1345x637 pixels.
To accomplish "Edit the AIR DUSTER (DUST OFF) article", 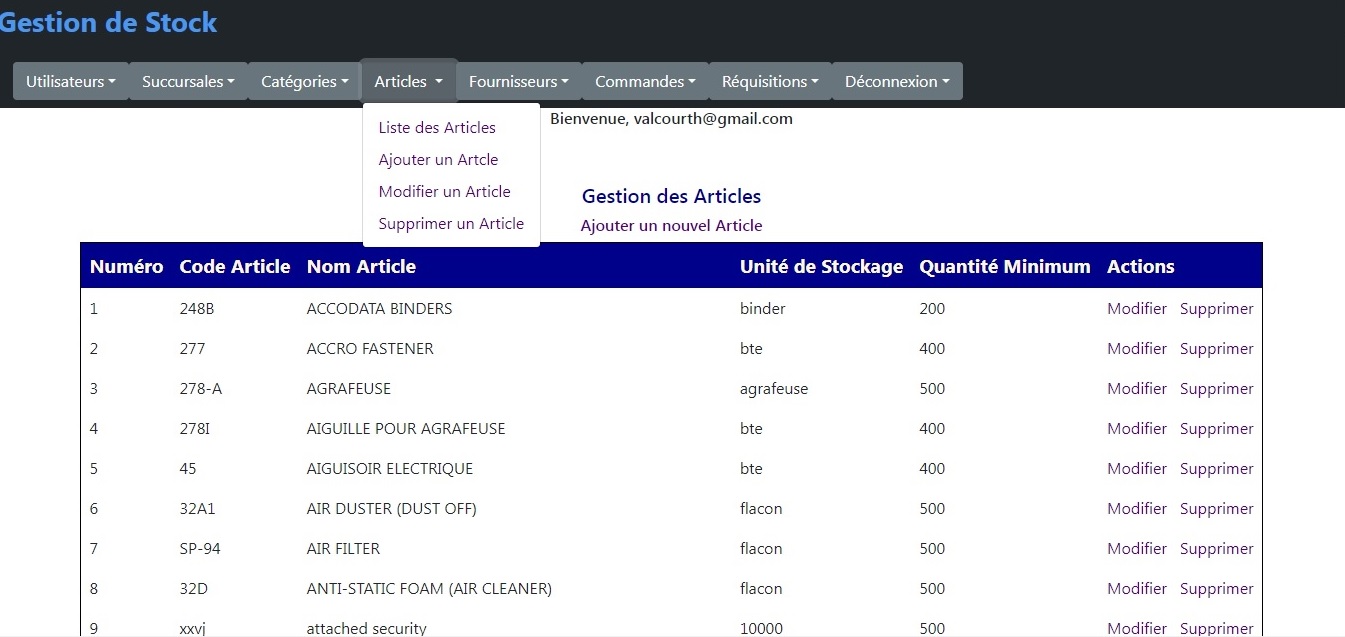I will point(1136,509).
